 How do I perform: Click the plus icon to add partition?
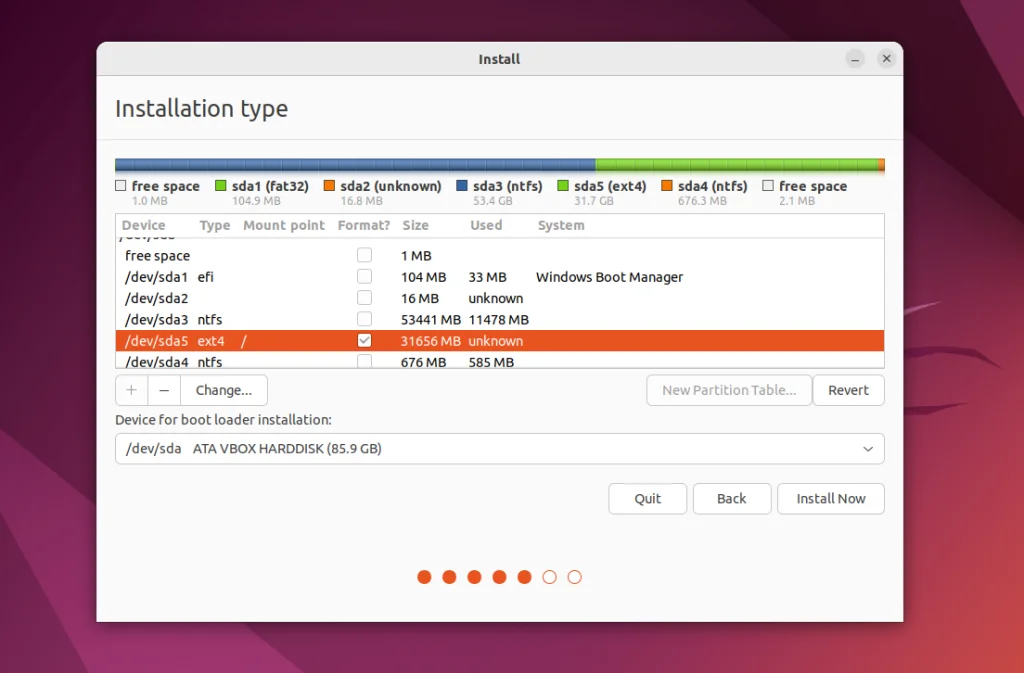pyautogui.click(x=131, y=390)
